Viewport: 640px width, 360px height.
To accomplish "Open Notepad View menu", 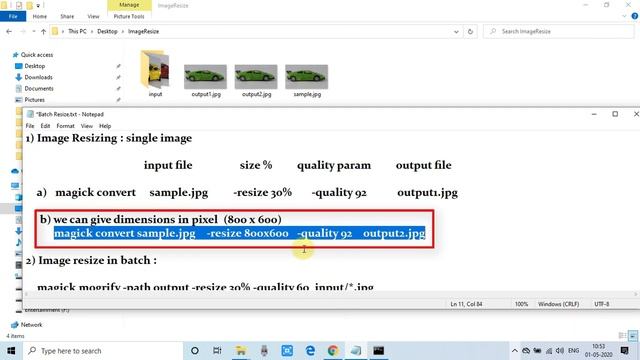I will coord(87,126).
